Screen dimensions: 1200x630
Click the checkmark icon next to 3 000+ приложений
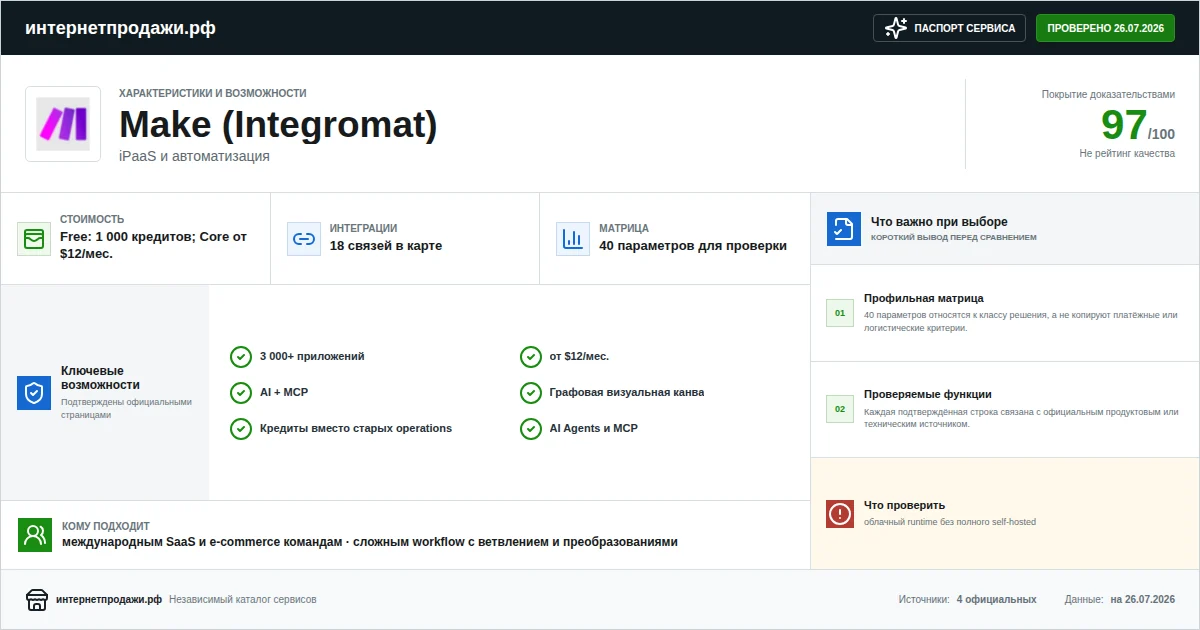(x=241, y=357)
